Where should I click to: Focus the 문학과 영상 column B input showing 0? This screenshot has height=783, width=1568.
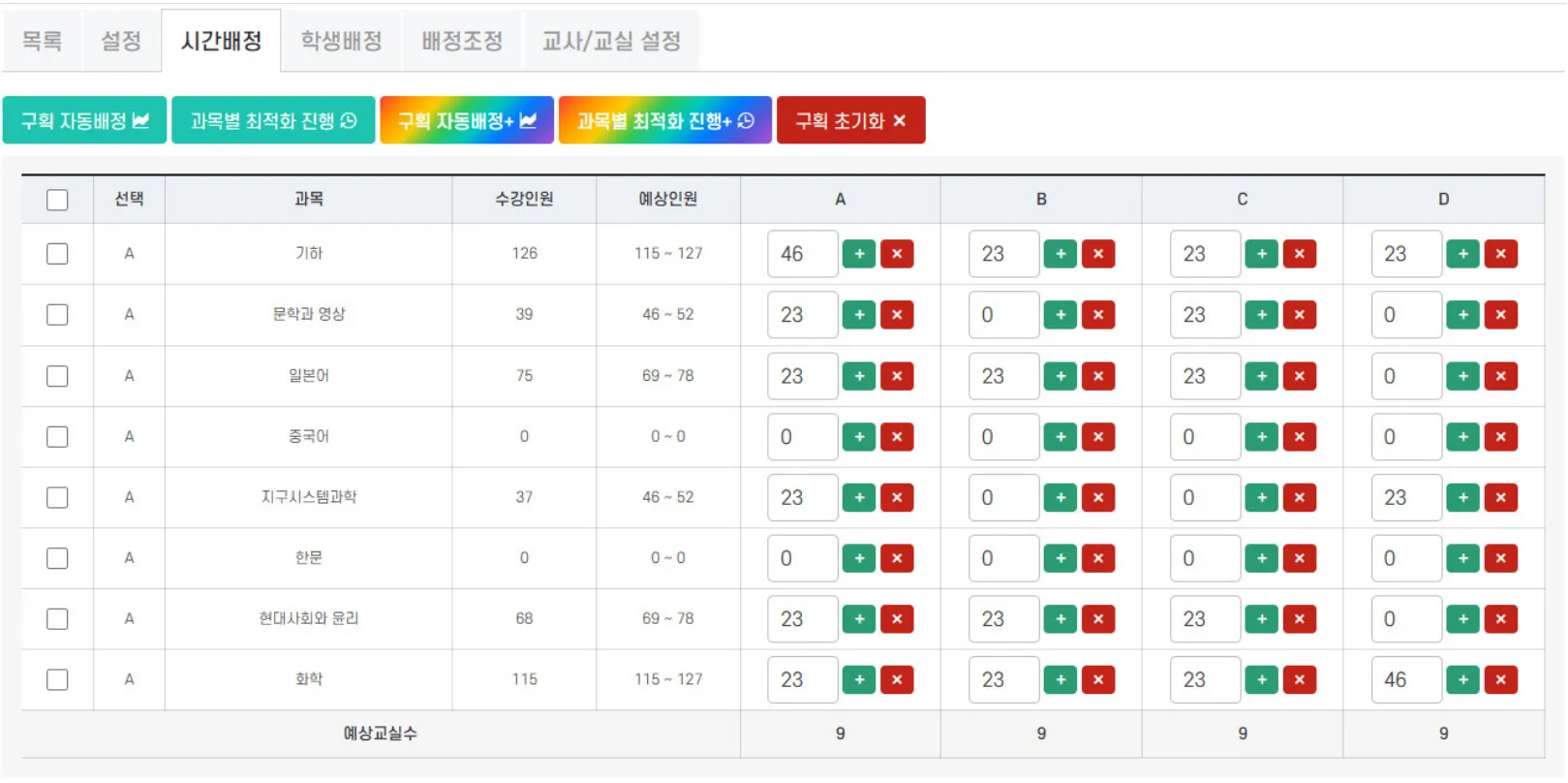click(x=1004, y=315)
